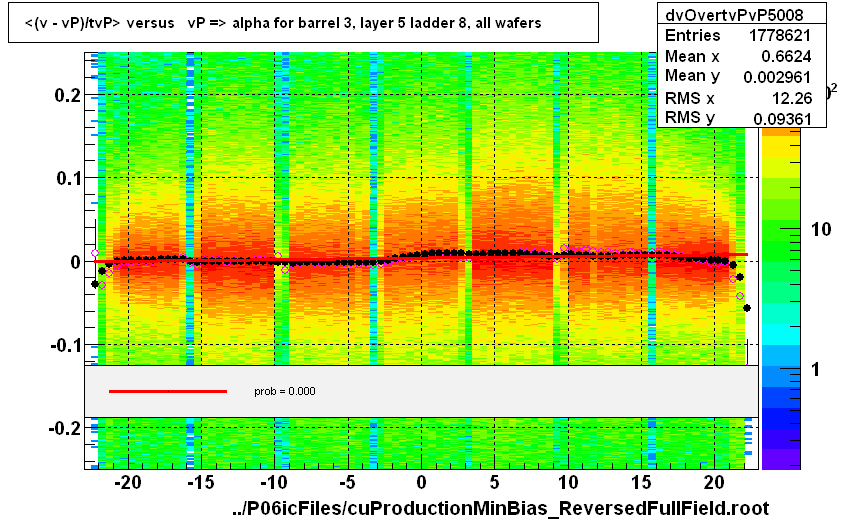
Task: Click x-axis label 15
Action: [641, 482]
